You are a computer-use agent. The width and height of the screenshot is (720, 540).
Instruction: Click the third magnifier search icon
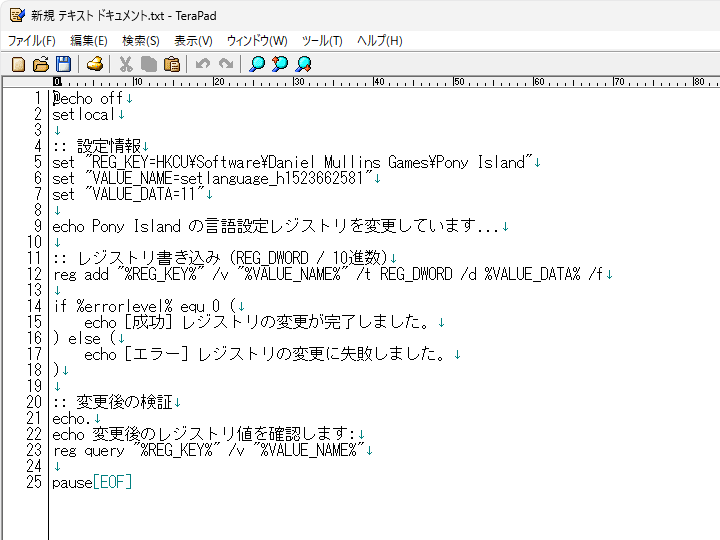(303, 64)
